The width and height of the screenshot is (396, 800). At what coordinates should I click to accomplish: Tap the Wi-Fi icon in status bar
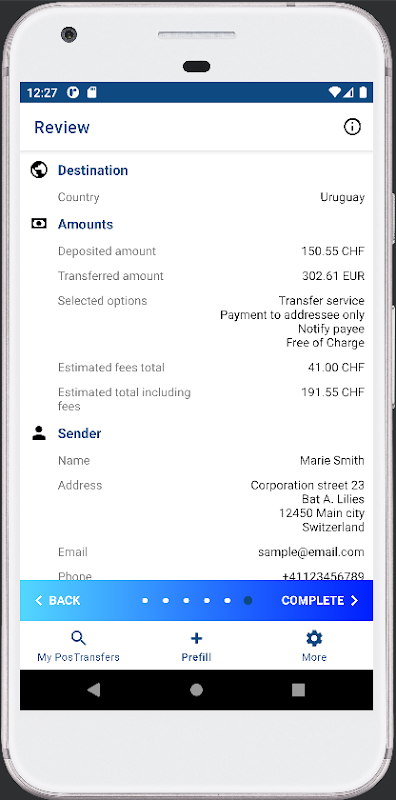[x=335, y=92]
